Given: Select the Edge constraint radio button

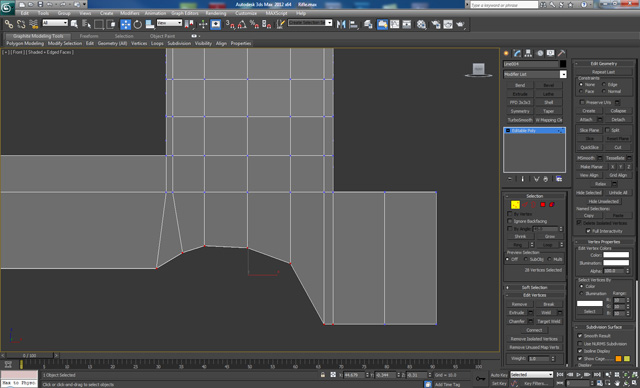Looking at the screenshot, I should click(604, 84).
